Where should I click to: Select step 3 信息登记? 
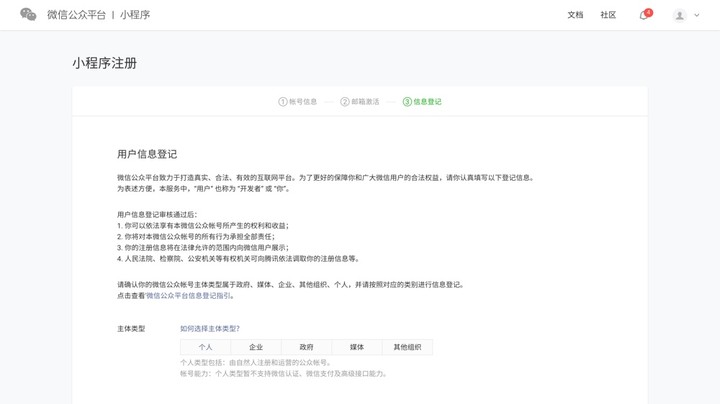(x=422, y=101)
